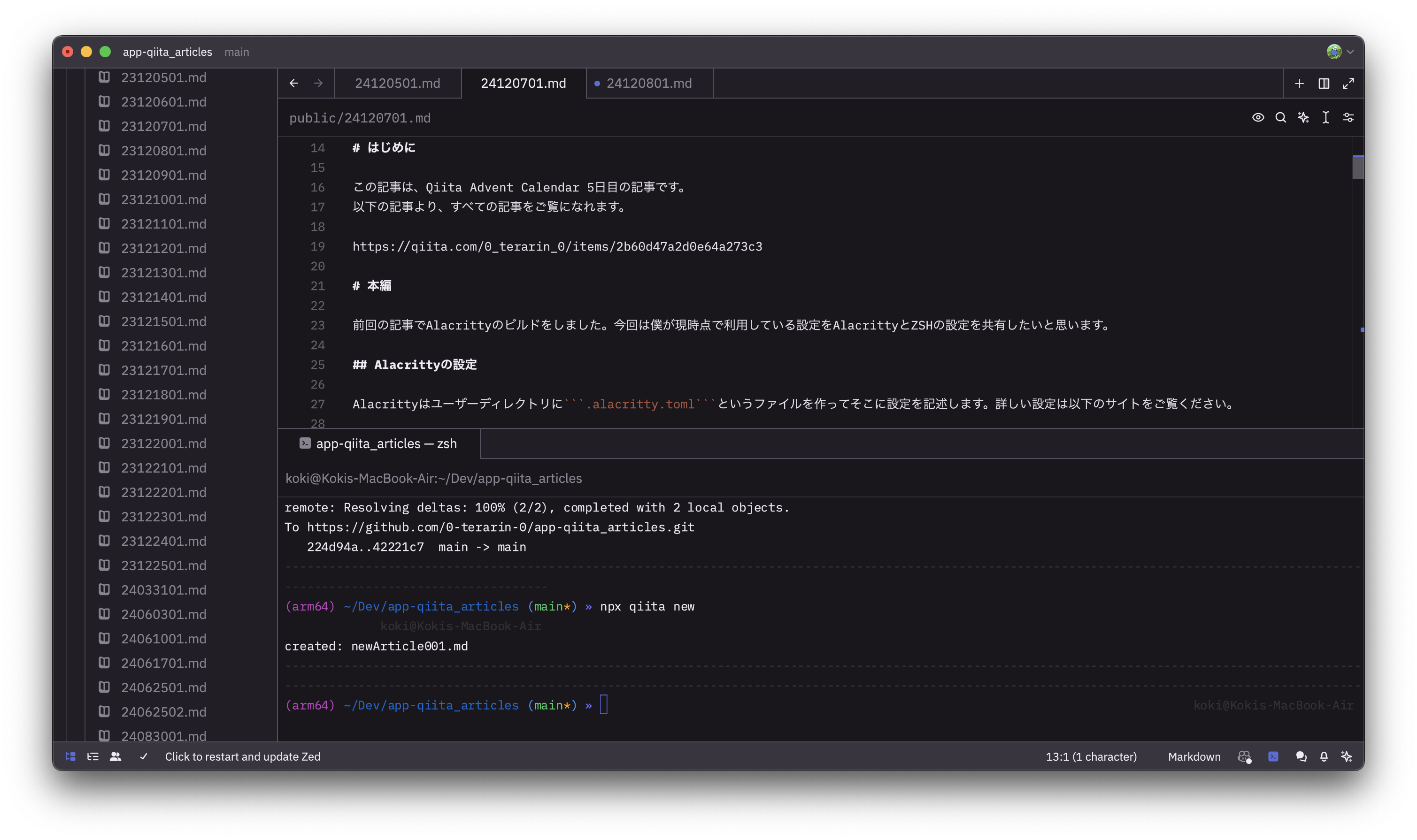Open selections menu I-beam icon
This screenshot has height=840, width=1417.
coord(1325,117)
